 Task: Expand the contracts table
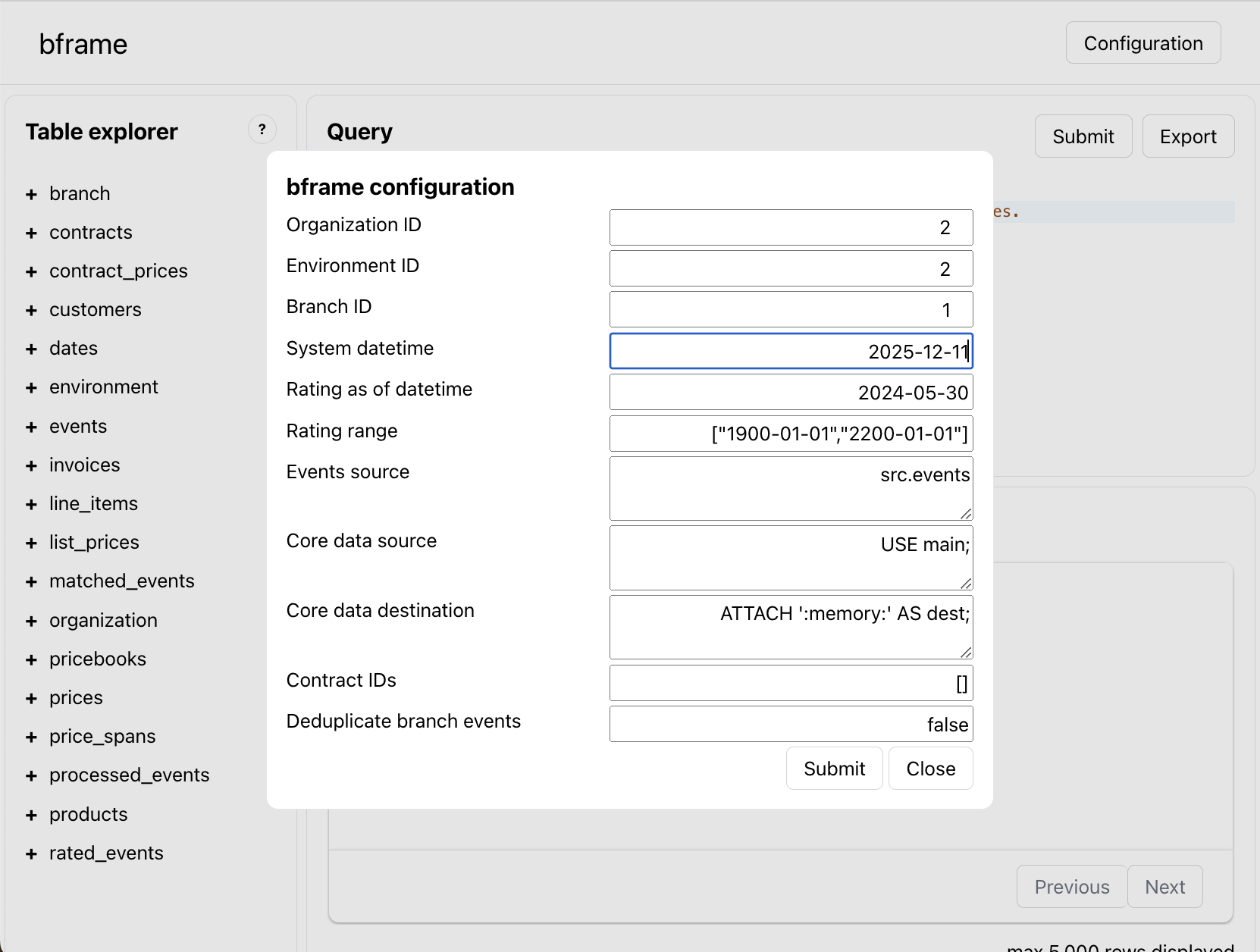point(31,233)
